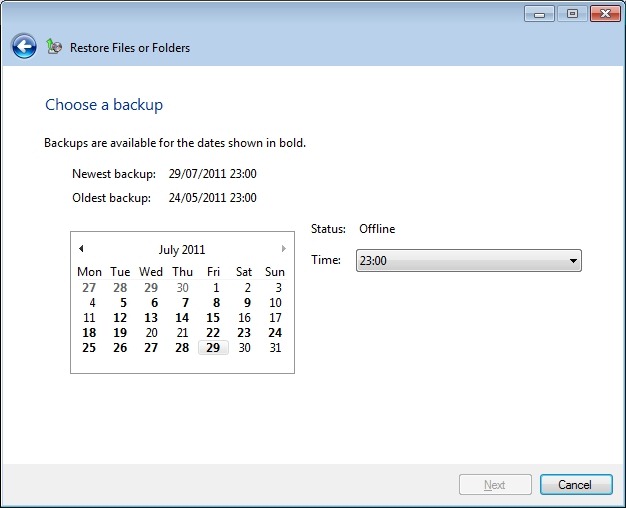Screen dimensions: 626x508
Task: Select July 9 backup date
Action: click(x=245, y=303)
